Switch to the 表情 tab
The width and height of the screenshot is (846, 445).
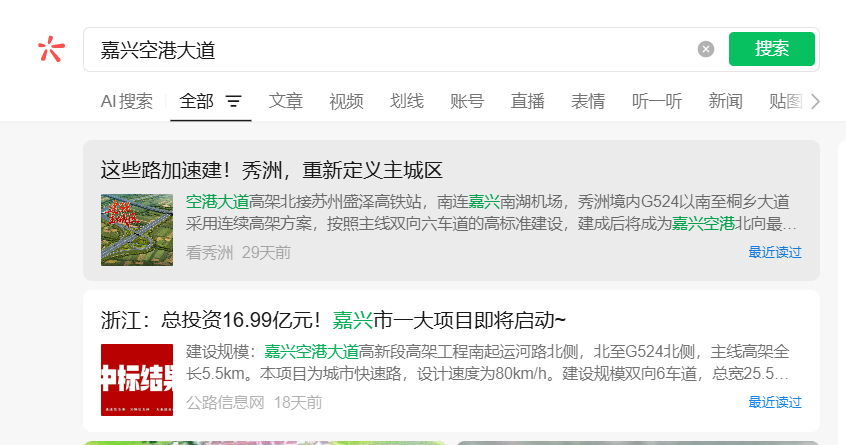click(x=588, y=101)
